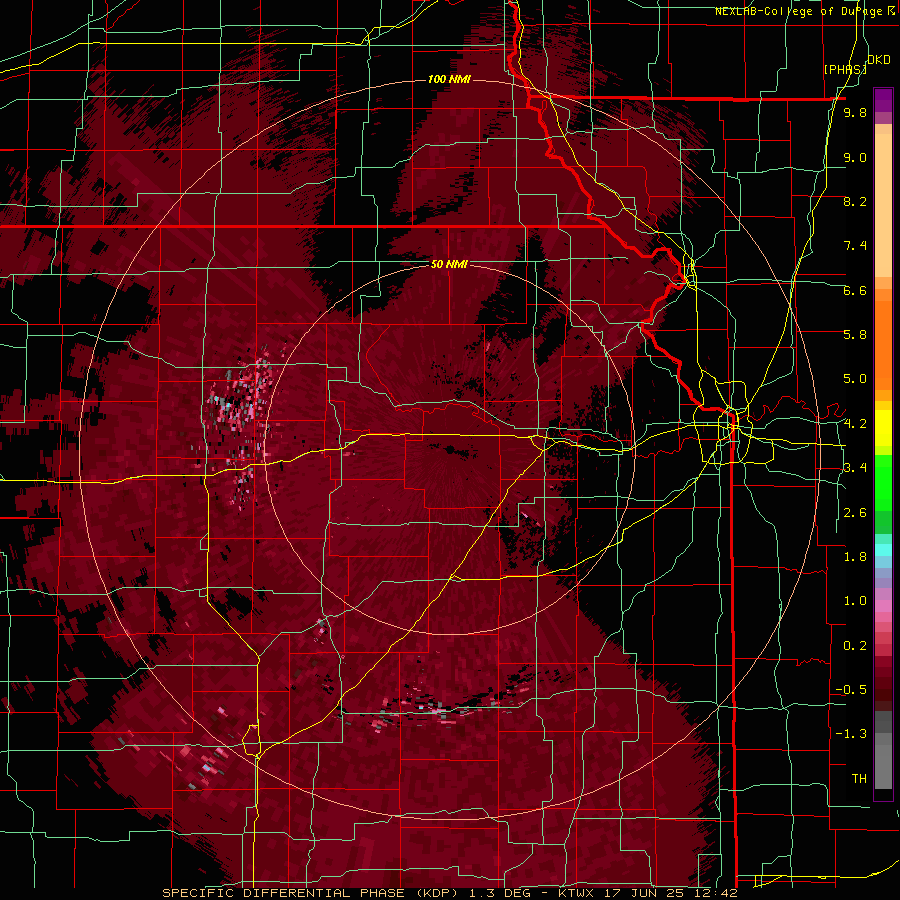
Task: Select the 1.8 scale label
Action: point(855,557)
